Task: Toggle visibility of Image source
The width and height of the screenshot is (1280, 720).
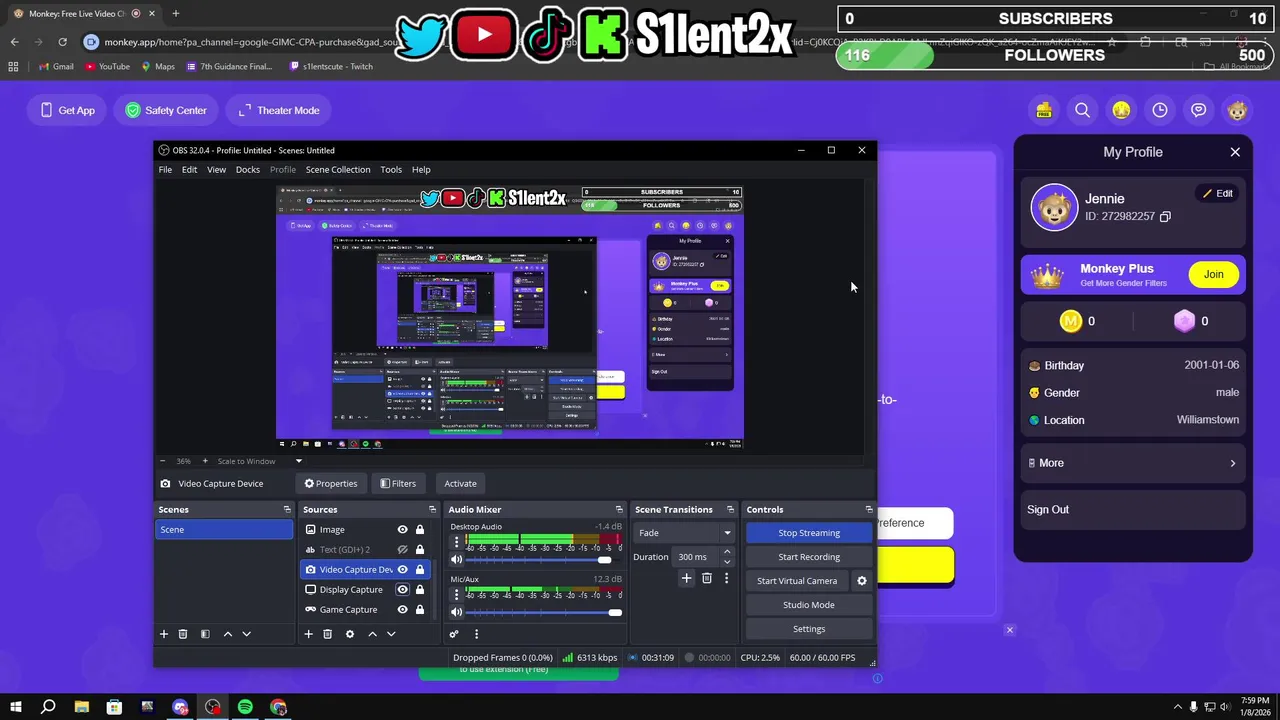Action: (402, 530)
